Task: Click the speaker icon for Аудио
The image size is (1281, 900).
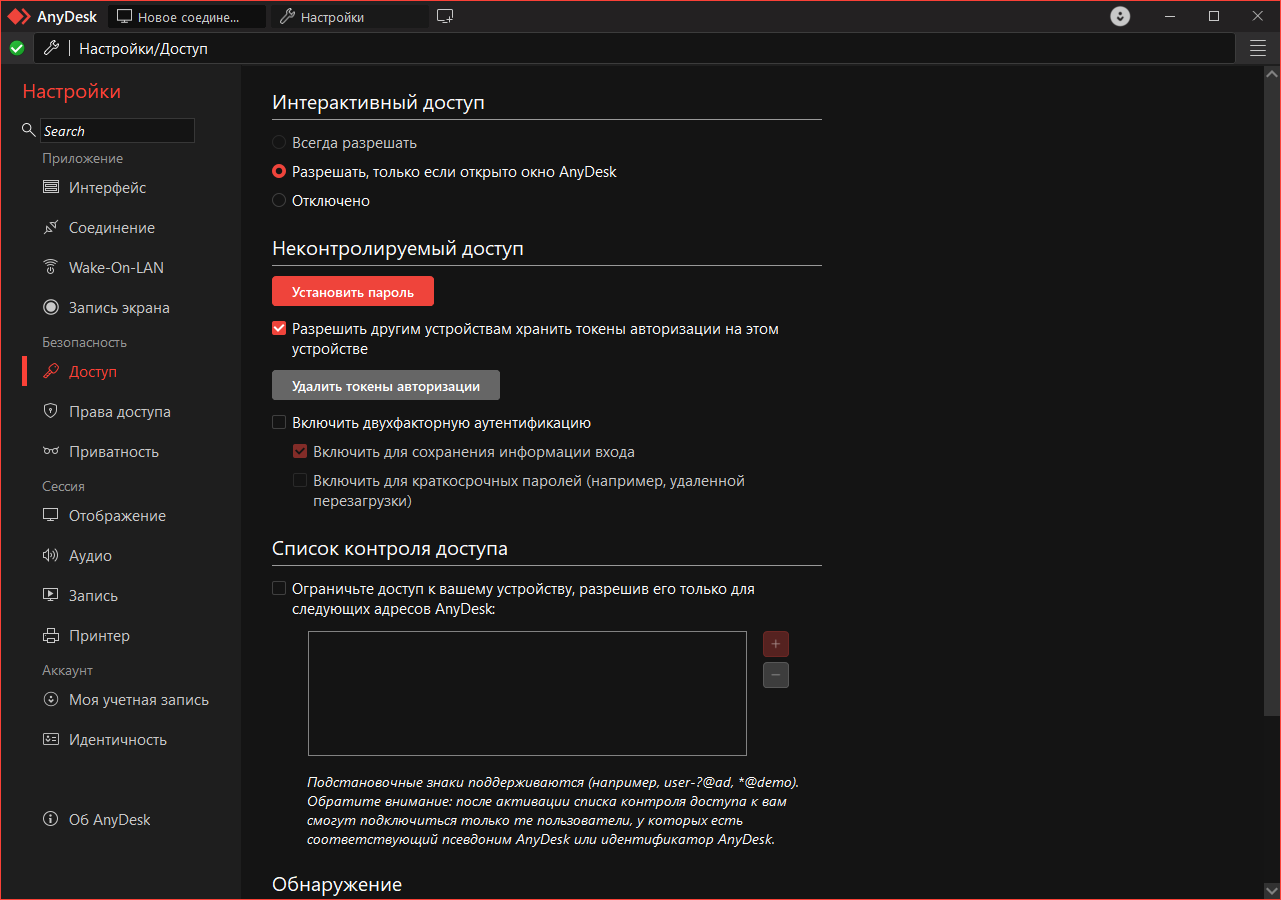Action: tap(50, 556)
